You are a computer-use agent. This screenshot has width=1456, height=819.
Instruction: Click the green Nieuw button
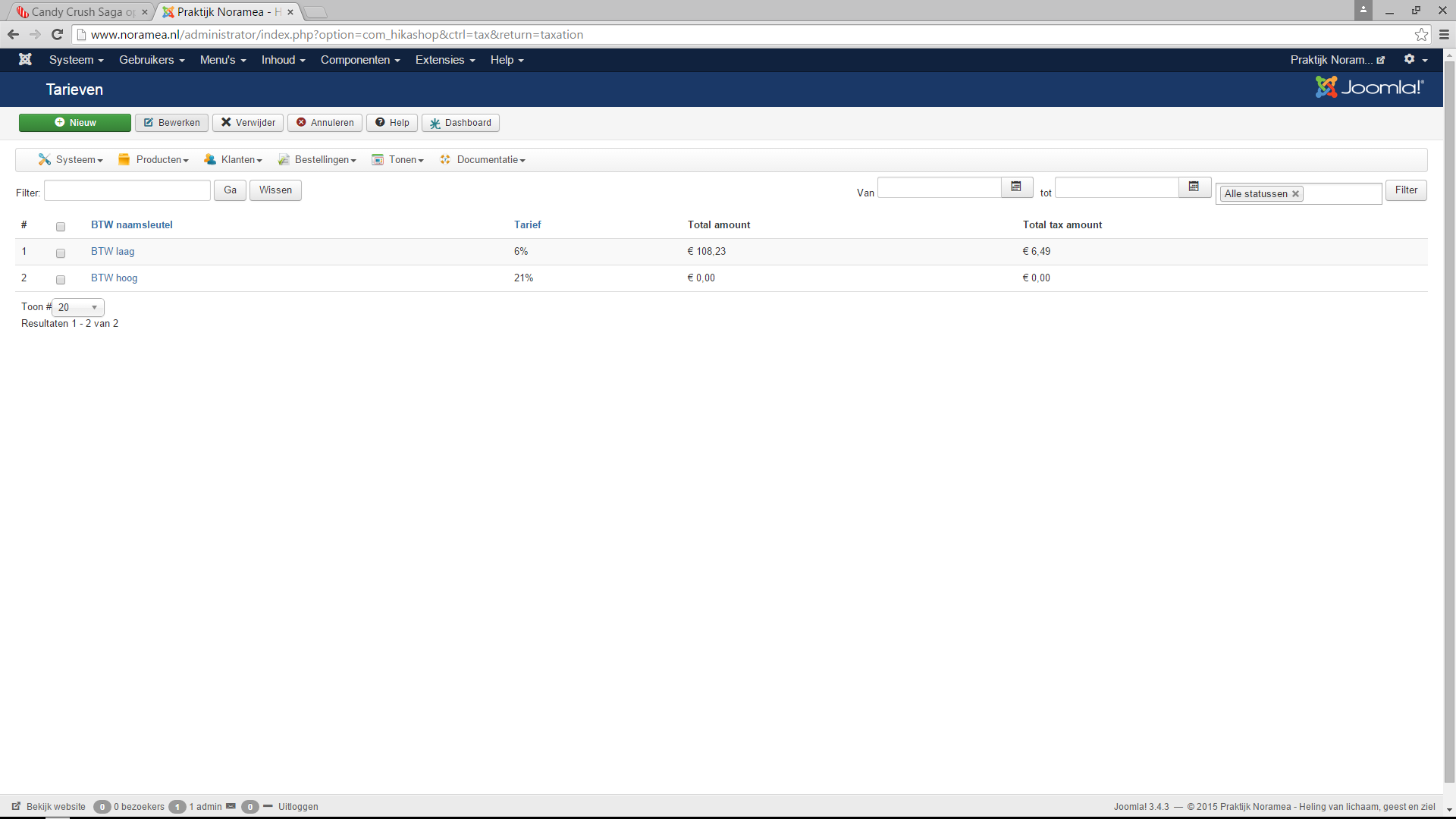click(x=75, y=123)
